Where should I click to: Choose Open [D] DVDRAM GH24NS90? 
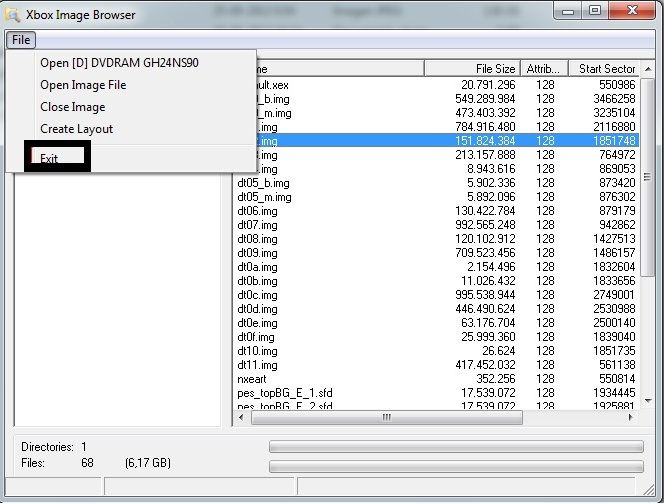(119, 63)
